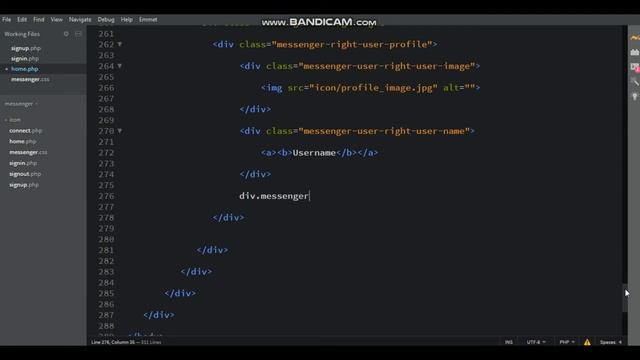The image size is (640, 360).
Task: Open the Help menu
Action: click(x=127, y=20)
